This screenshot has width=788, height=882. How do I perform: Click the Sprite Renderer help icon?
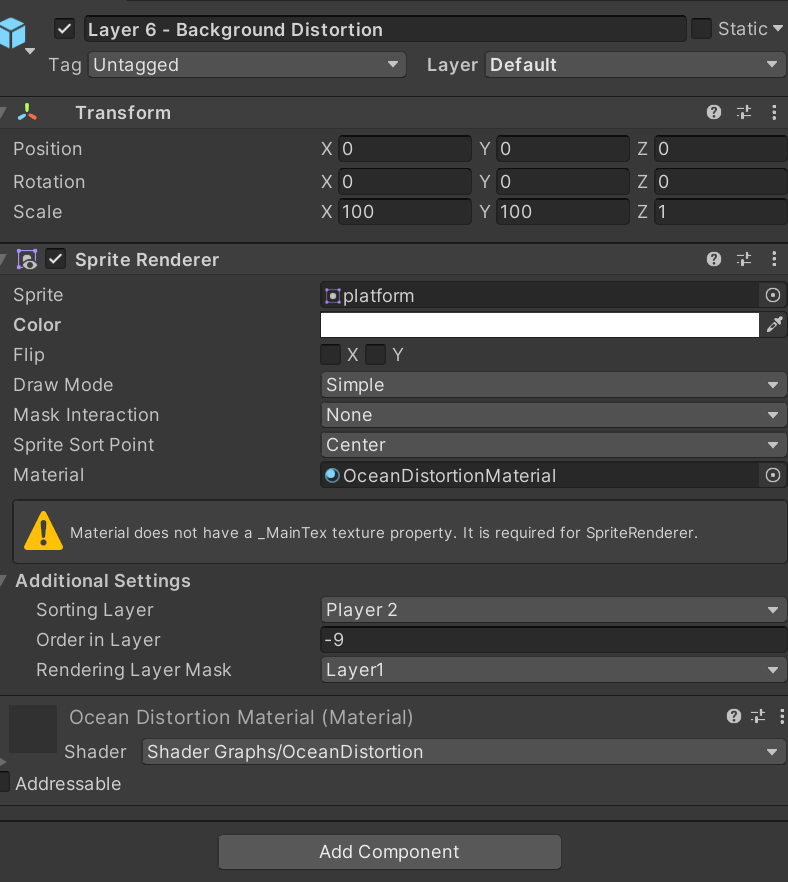[713, 259]
